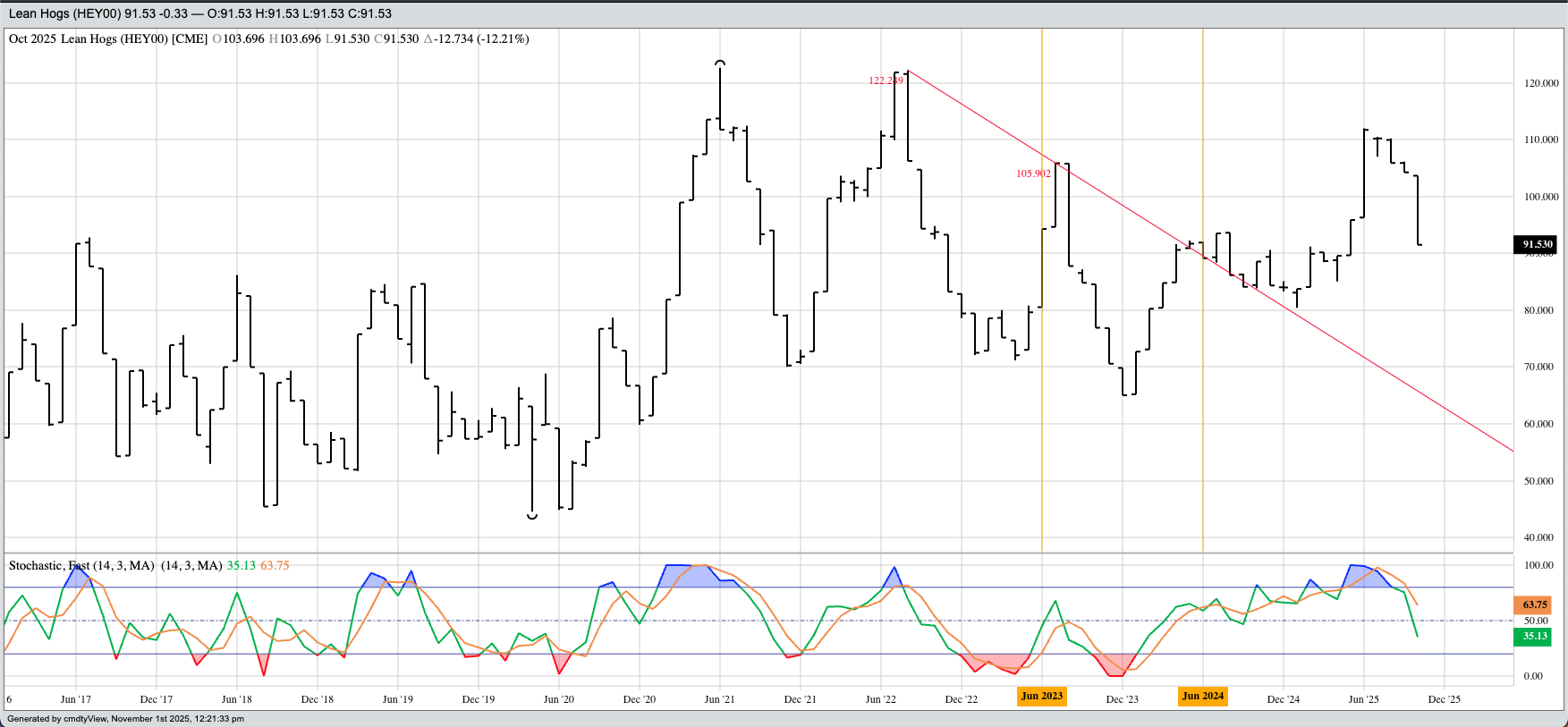The width and height of the screenshot is (1568, 727).
Task: Click the 100.00 stochastic axis label
Action: (1538, 566)
